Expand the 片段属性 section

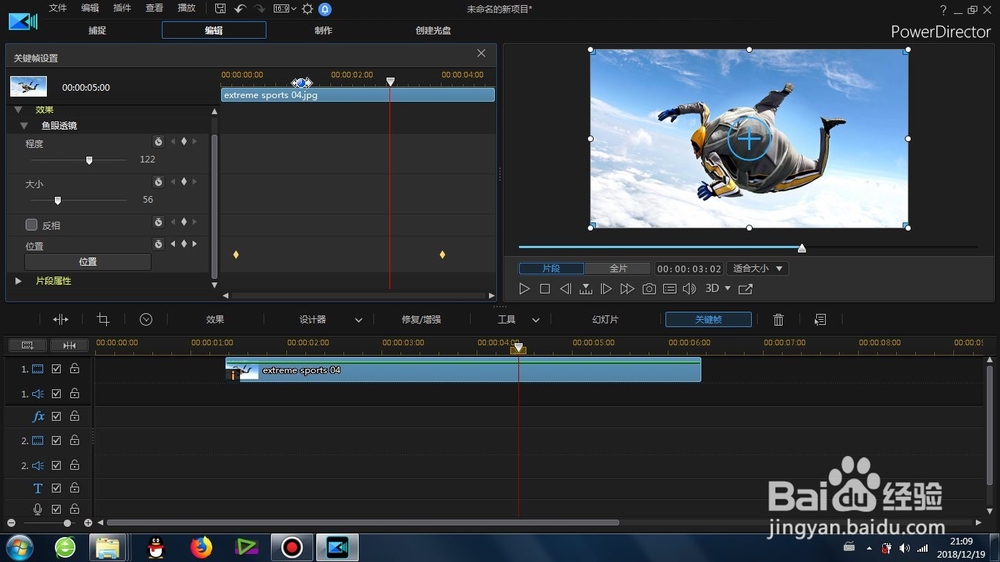click(x=18, y=281)
